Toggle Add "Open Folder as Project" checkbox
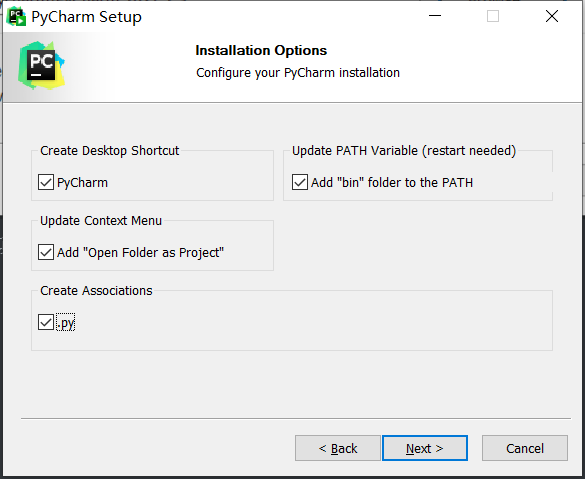 [x=46, y=252]
